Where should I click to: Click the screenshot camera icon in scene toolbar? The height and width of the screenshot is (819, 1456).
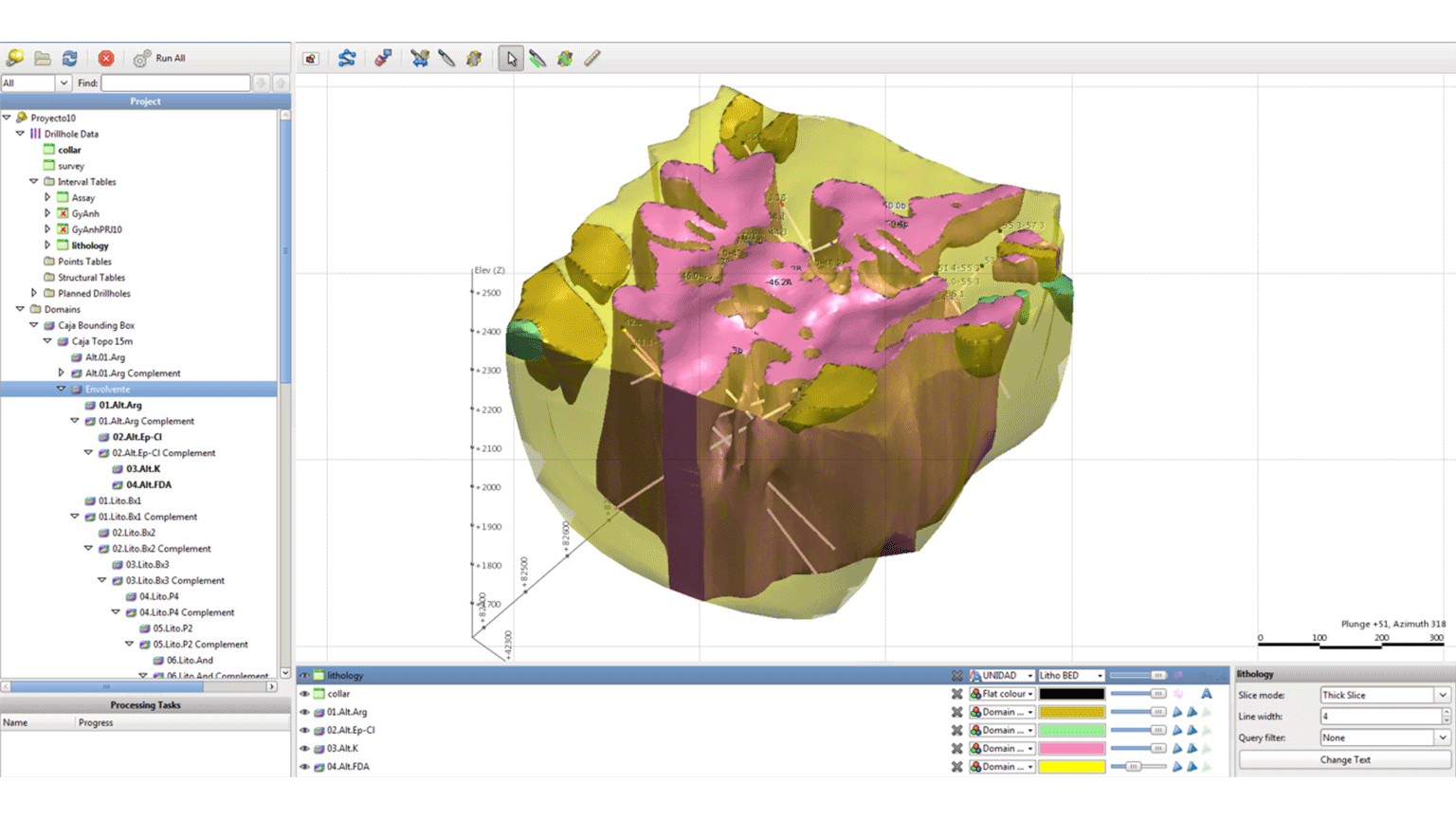[311, 59]
